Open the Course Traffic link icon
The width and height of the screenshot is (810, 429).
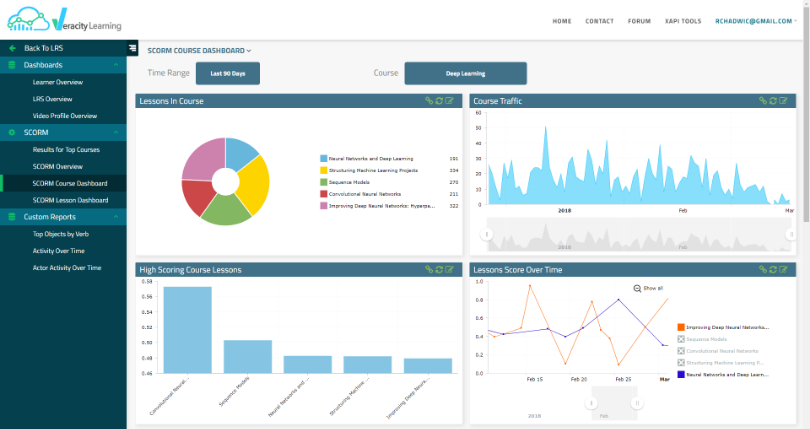(763, 101)
